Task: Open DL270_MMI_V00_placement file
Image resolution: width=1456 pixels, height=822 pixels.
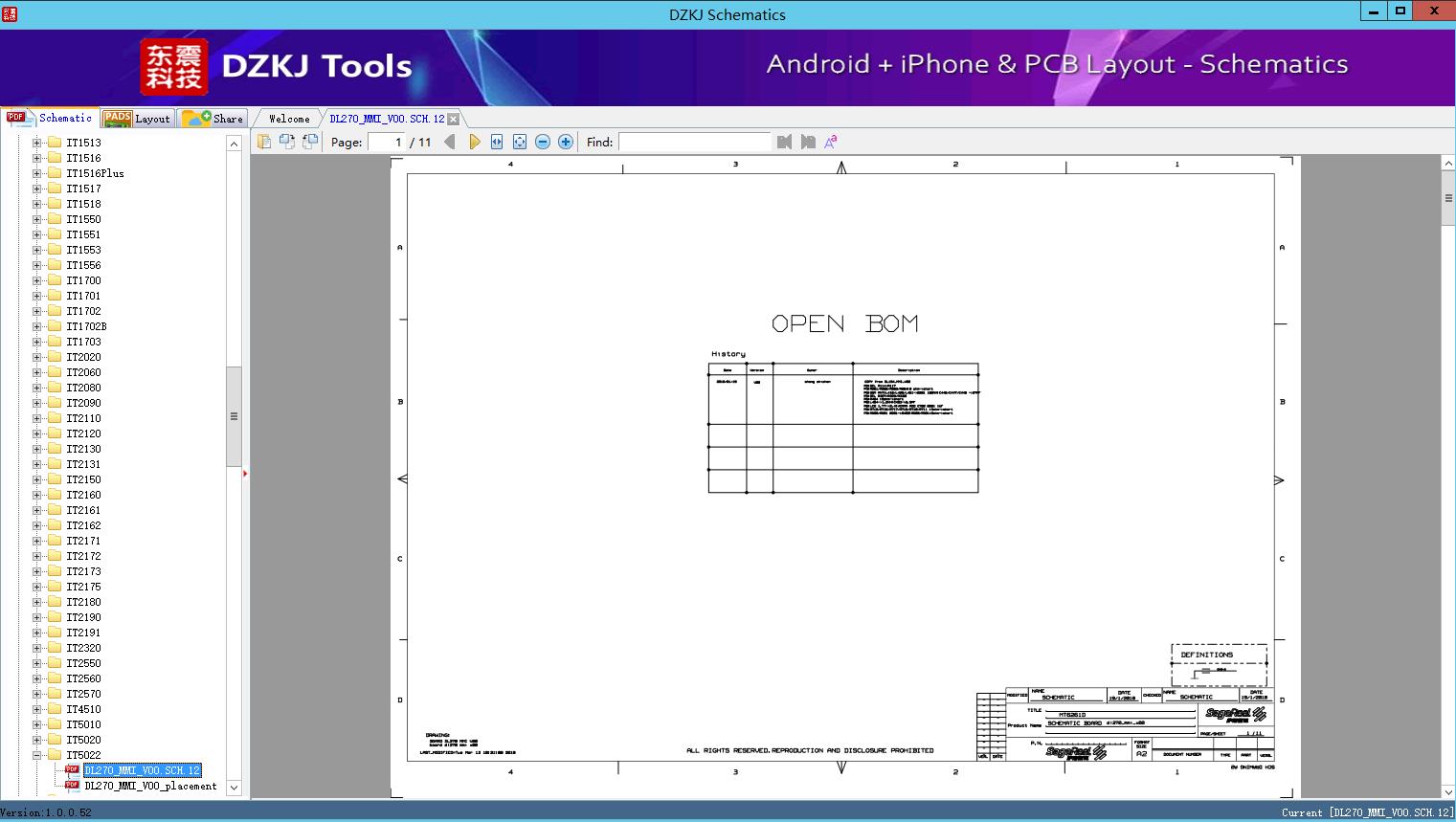Action: (x=150, y=786)
